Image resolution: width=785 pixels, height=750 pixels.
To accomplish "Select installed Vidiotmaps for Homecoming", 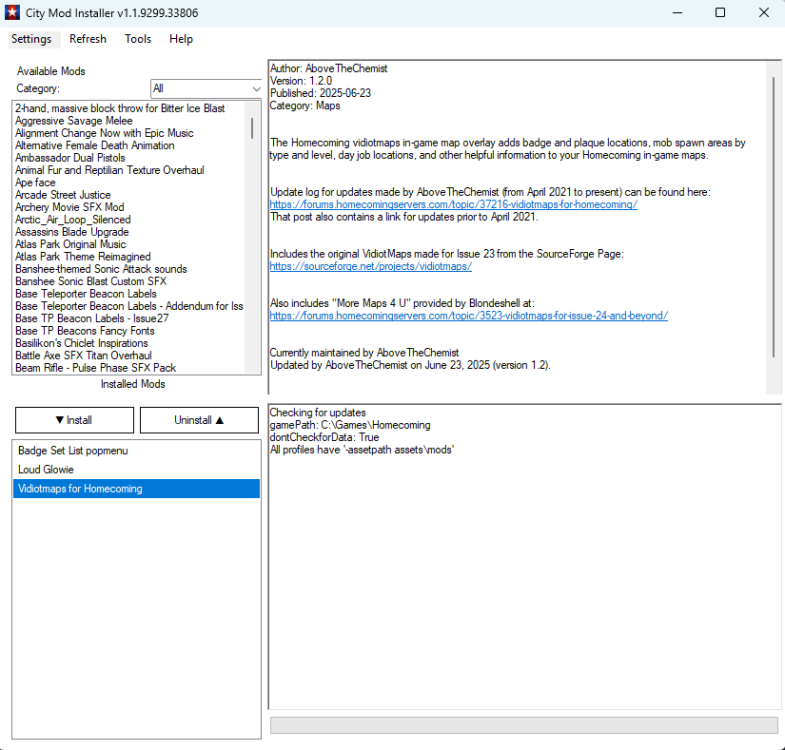I will coord(80,489).
